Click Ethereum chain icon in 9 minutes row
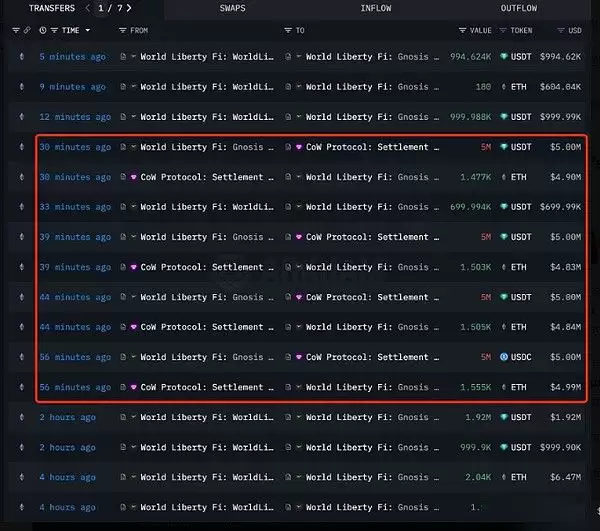The height and width of the screenshot is (531, 600). click(22, 87)
